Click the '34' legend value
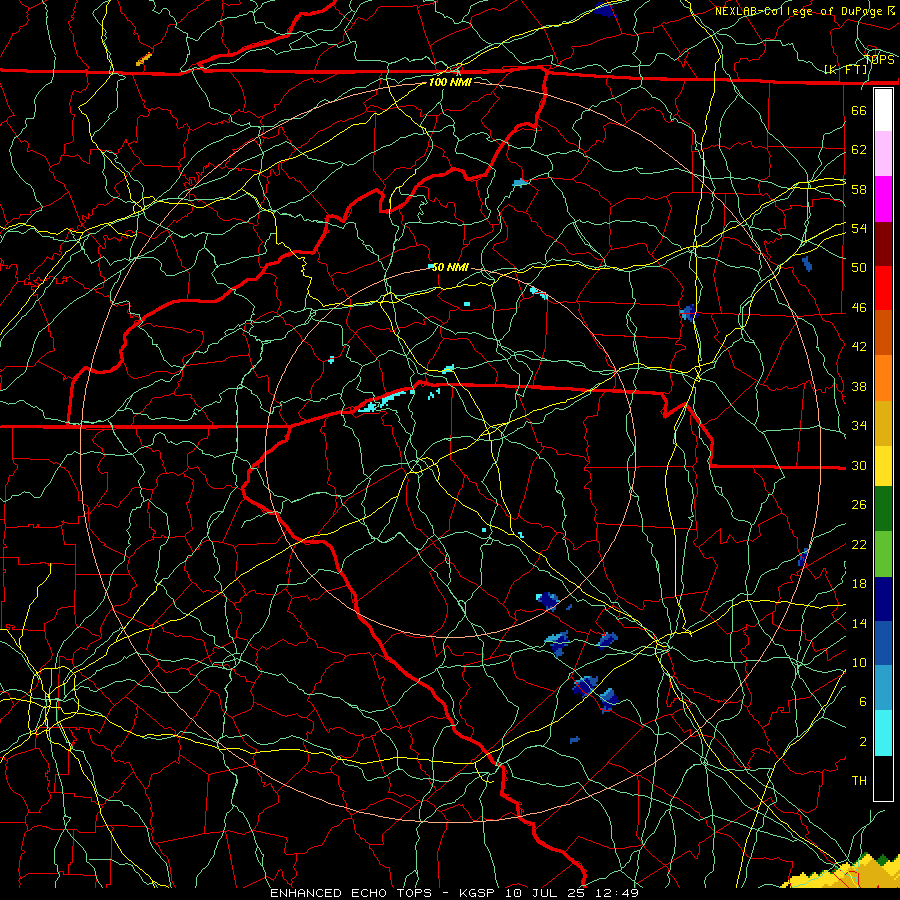This screenshot has width=900, height=900. (x=859, y=425)
